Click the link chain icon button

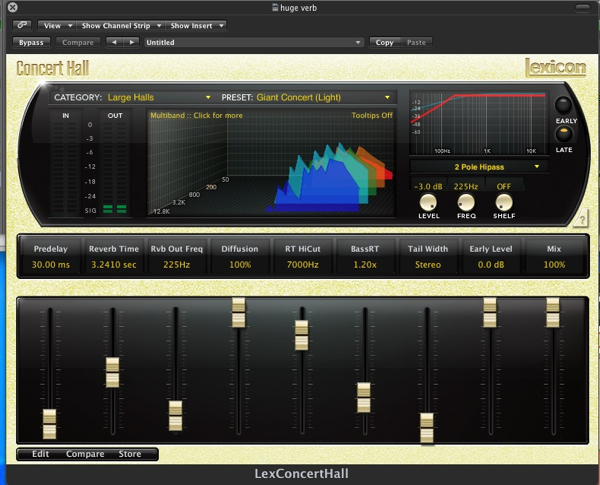click(x=22, y=25)
